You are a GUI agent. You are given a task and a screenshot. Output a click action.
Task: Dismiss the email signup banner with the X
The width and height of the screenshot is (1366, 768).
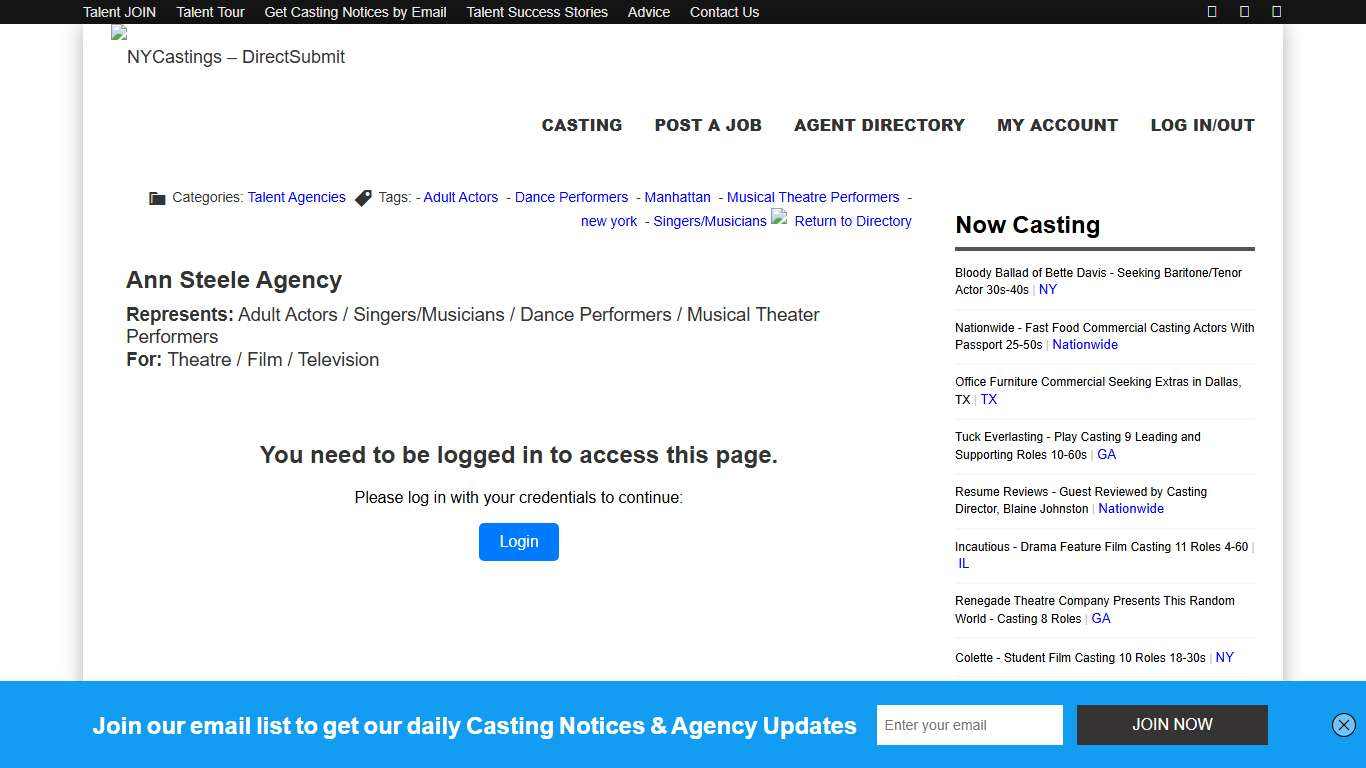(1345, 725)
